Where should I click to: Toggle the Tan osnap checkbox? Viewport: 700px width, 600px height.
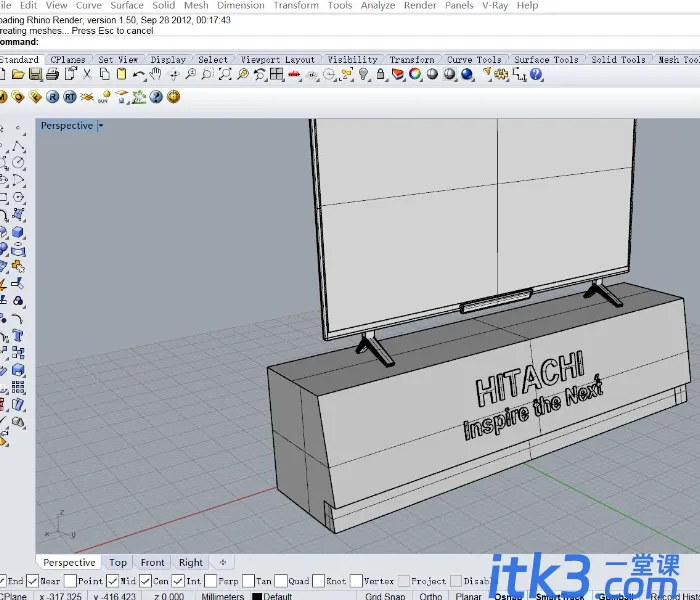pyautogui.click(x=248, y=581)
